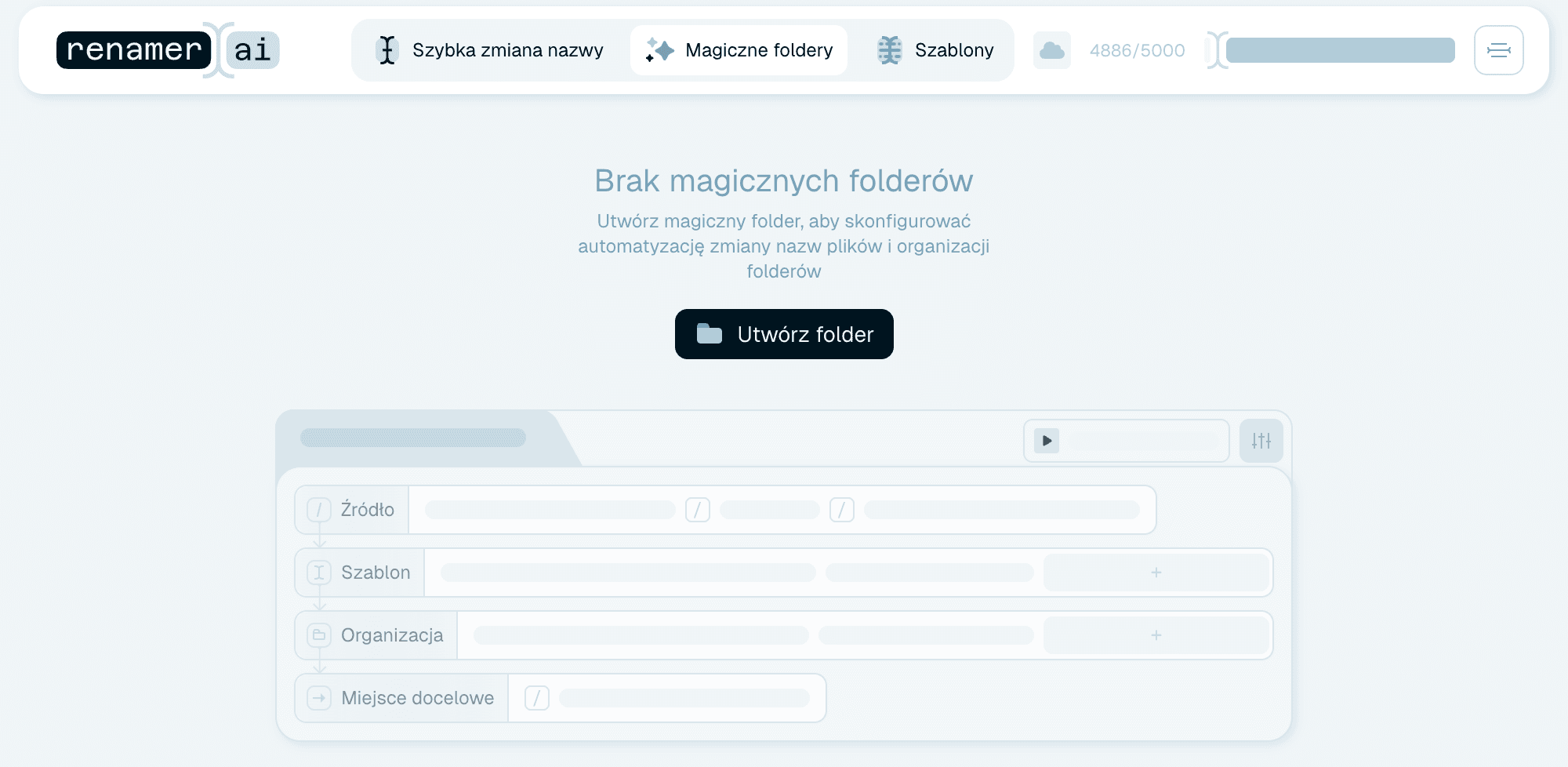Click the Brak magicznych folderów heading
The image size is (1568, 767).
784,180
